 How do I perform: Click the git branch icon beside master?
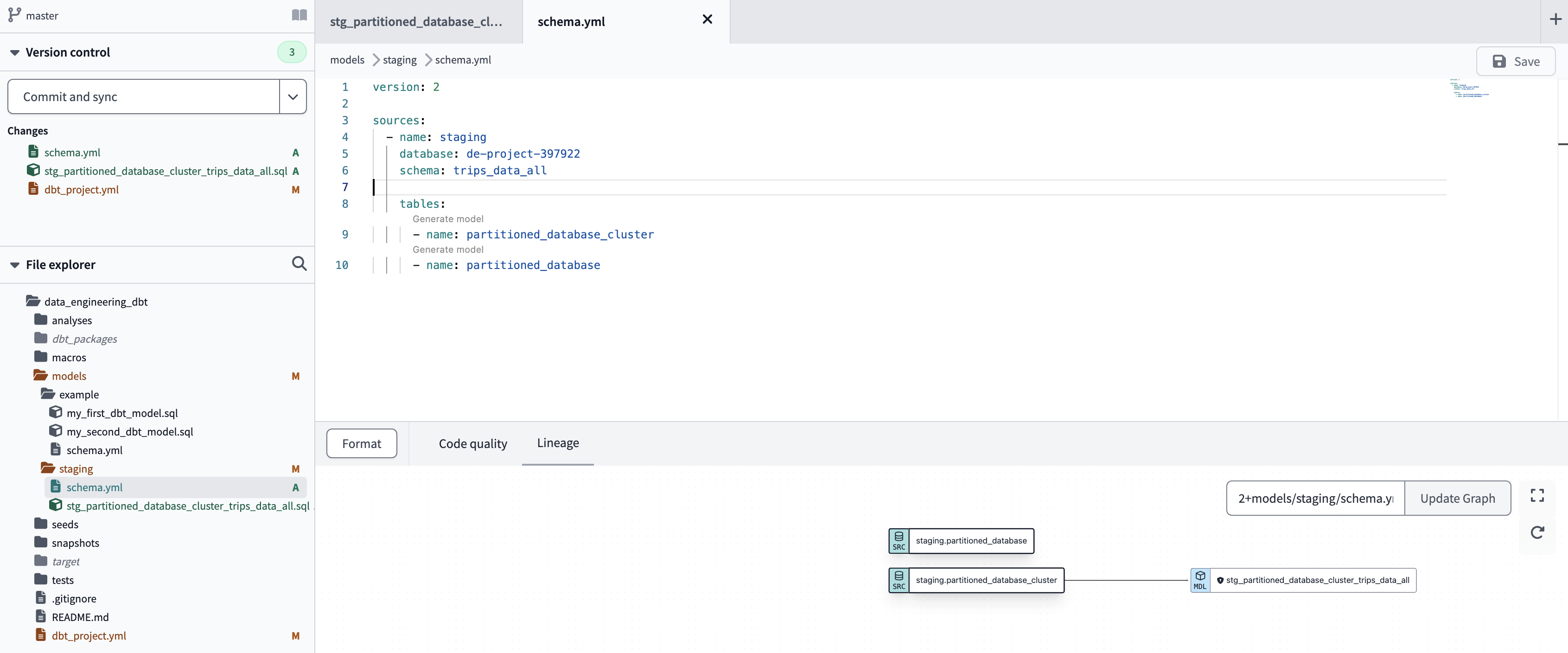click(x=15, y=15)
